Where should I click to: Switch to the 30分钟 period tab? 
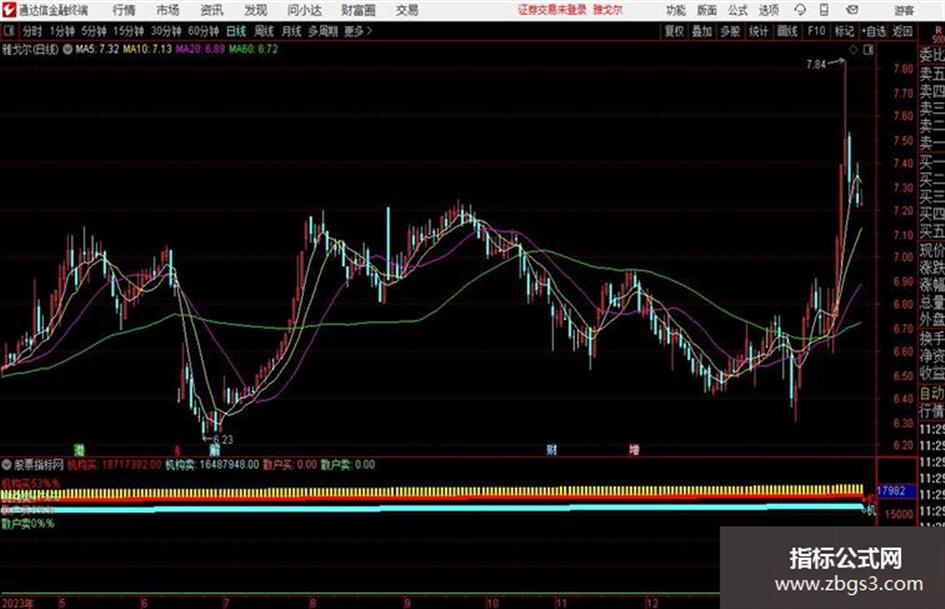pos(166,31)
